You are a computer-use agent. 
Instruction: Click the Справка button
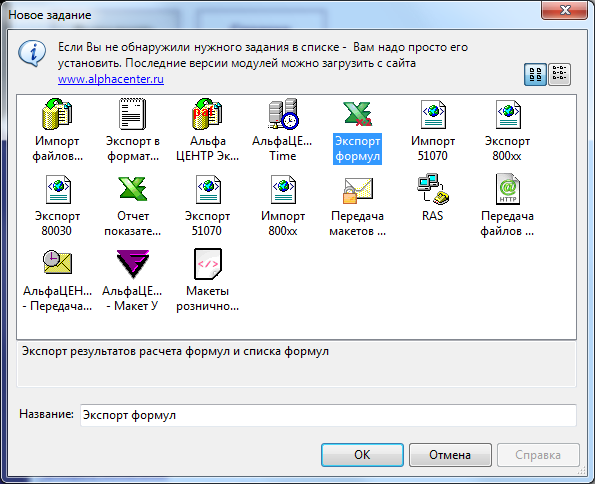tap(538, 455)
